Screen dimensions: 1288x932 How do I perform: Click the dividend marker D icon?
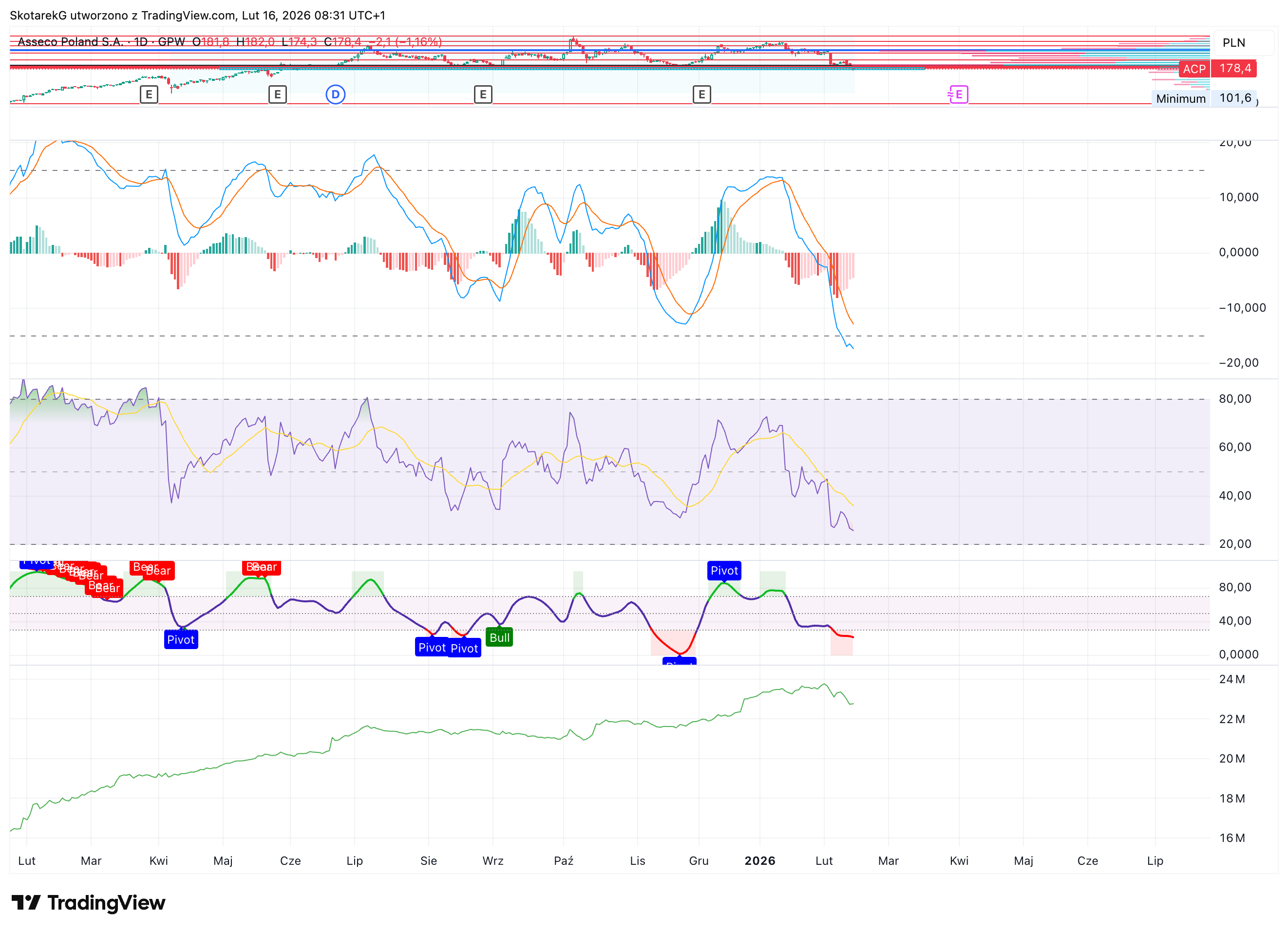click(335, 94)
